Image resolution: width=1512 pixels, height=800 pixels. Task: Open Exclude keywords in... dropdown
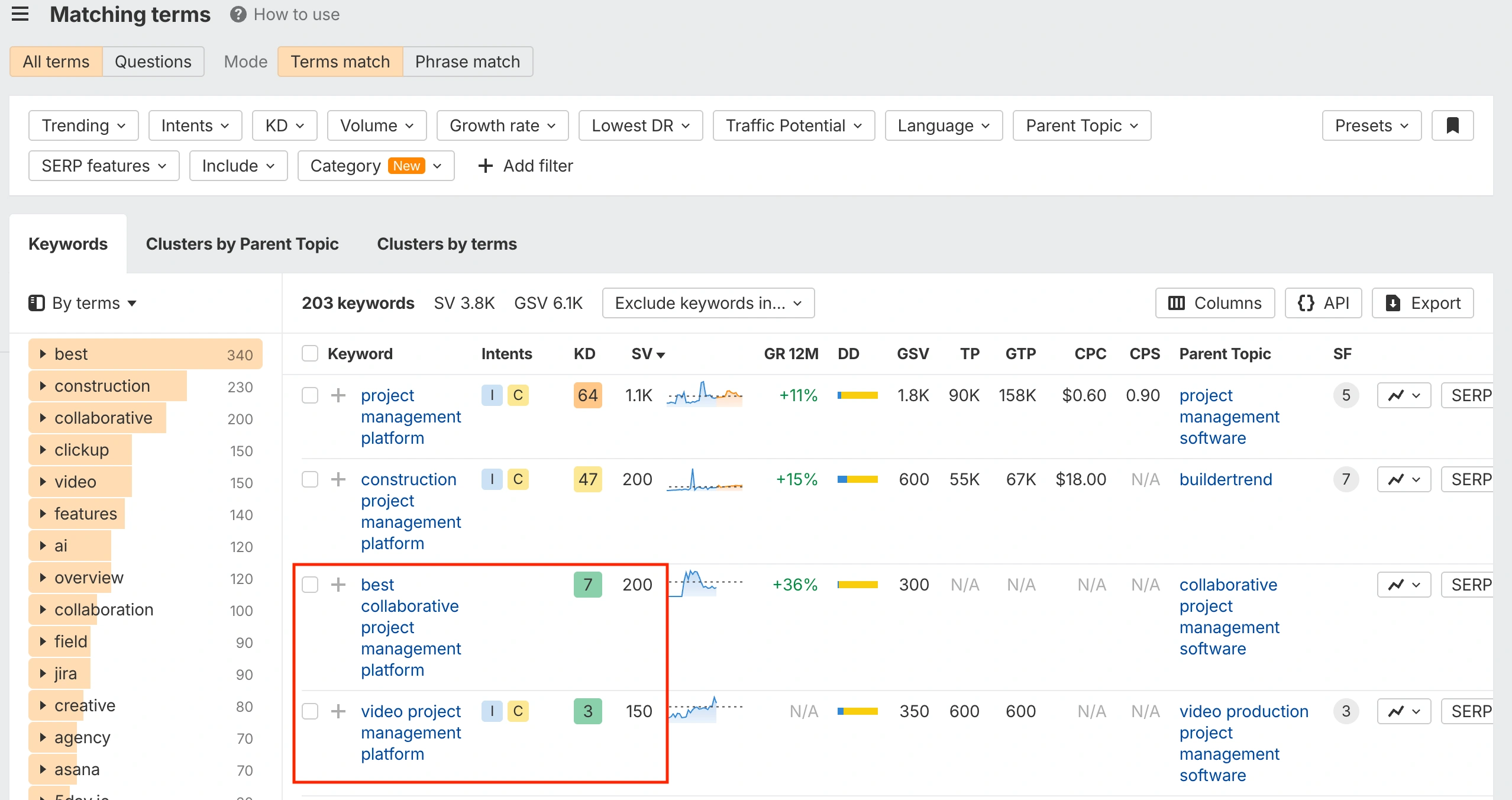pyautogui.click(x=708, y=303)
